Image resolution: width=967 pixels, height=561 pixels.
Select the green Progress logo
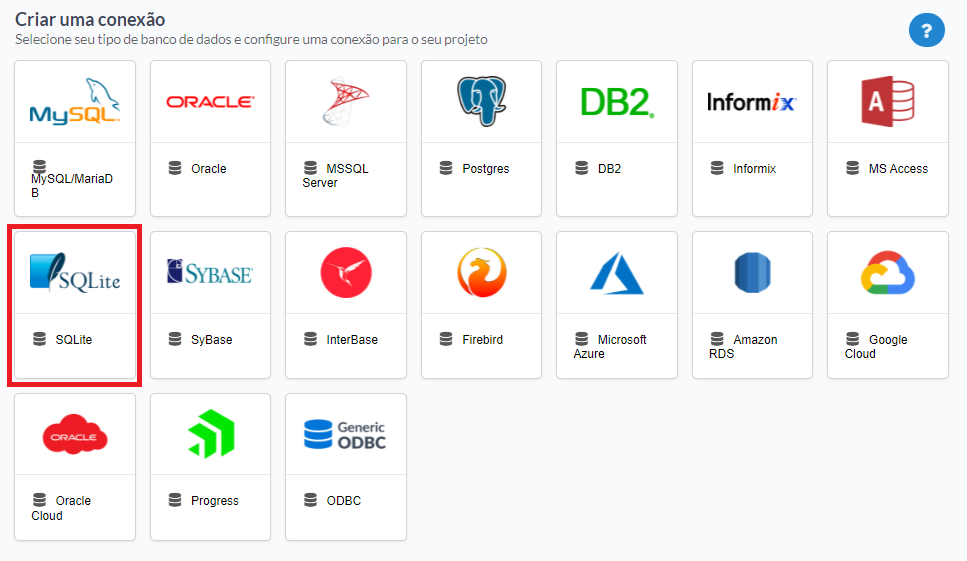tap(211, 434)
